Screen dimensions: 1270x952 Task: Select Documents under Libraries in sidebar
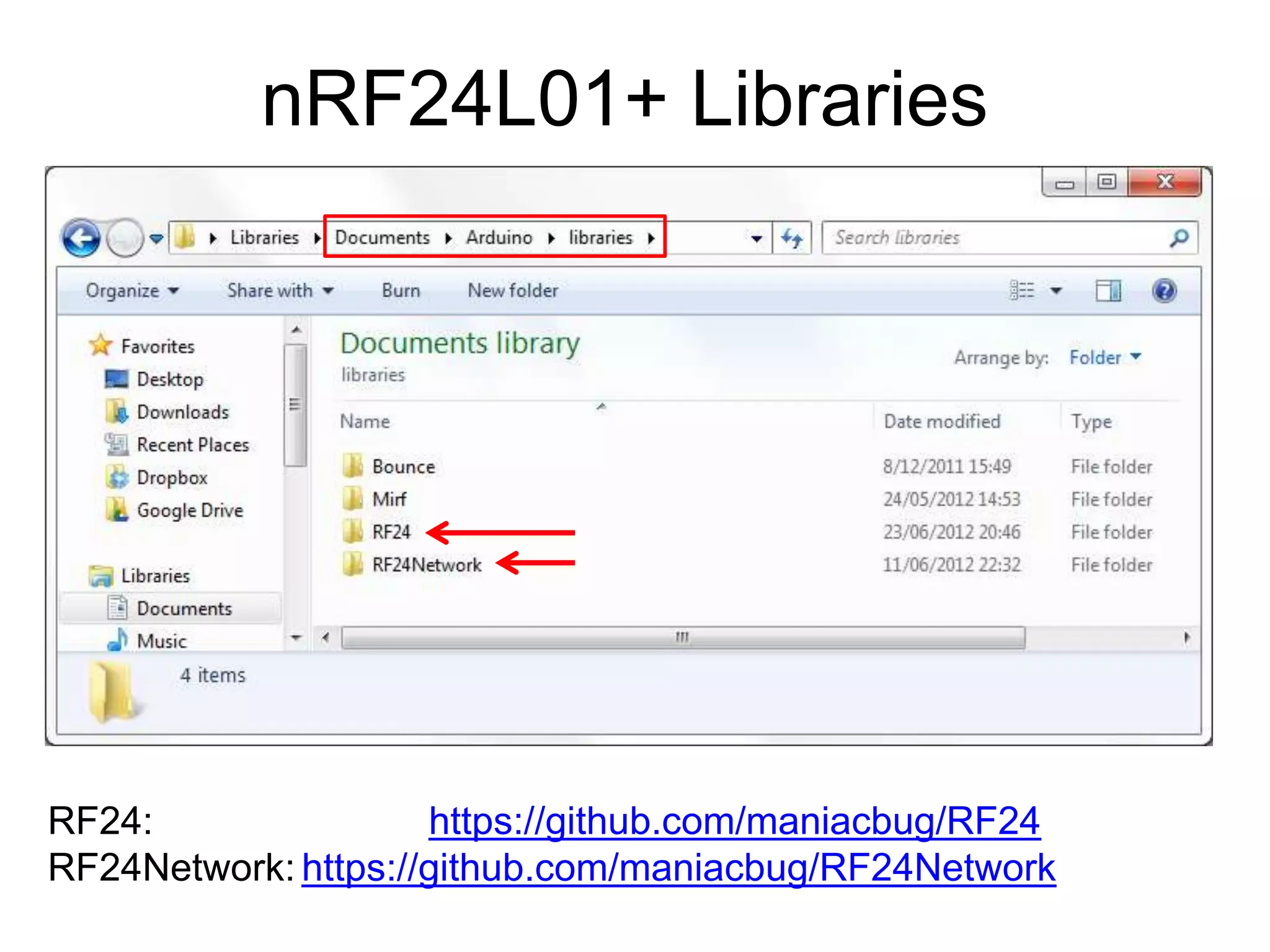[184, 609]
